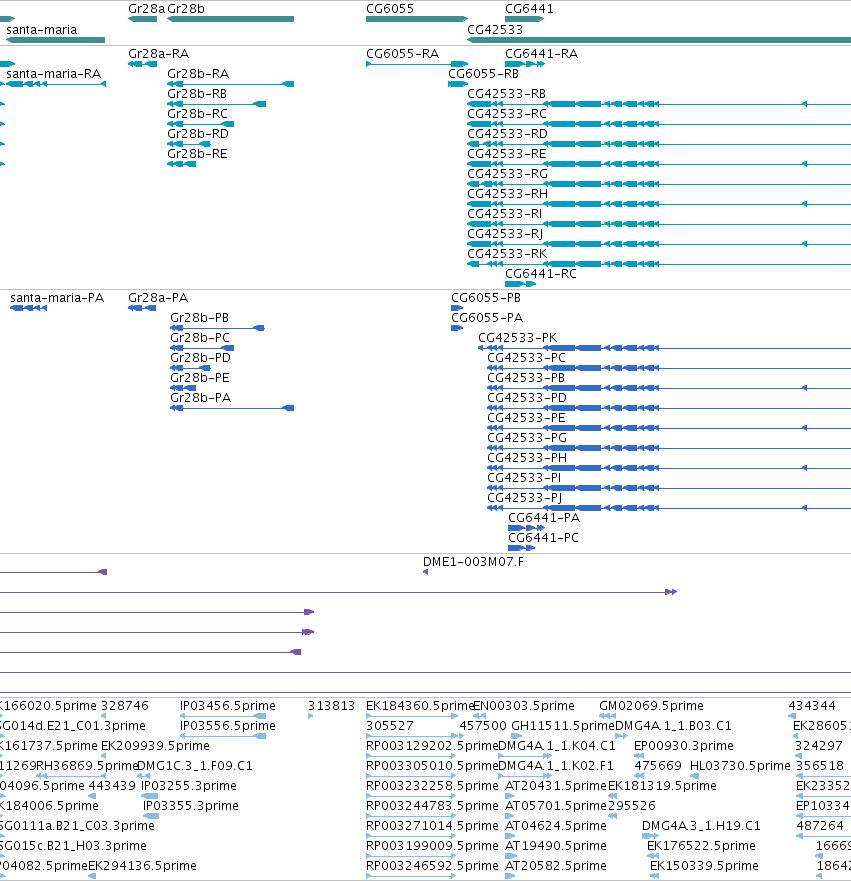Image resolution: width=851 pixels, height=881 pixels.
Task: Select the santa-maria gene label
Action: coord(42,30)
